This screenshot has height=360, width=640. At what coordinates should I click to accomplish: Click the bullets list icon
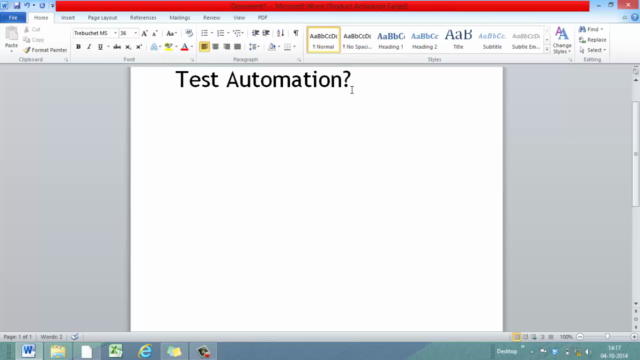(204, 33)
